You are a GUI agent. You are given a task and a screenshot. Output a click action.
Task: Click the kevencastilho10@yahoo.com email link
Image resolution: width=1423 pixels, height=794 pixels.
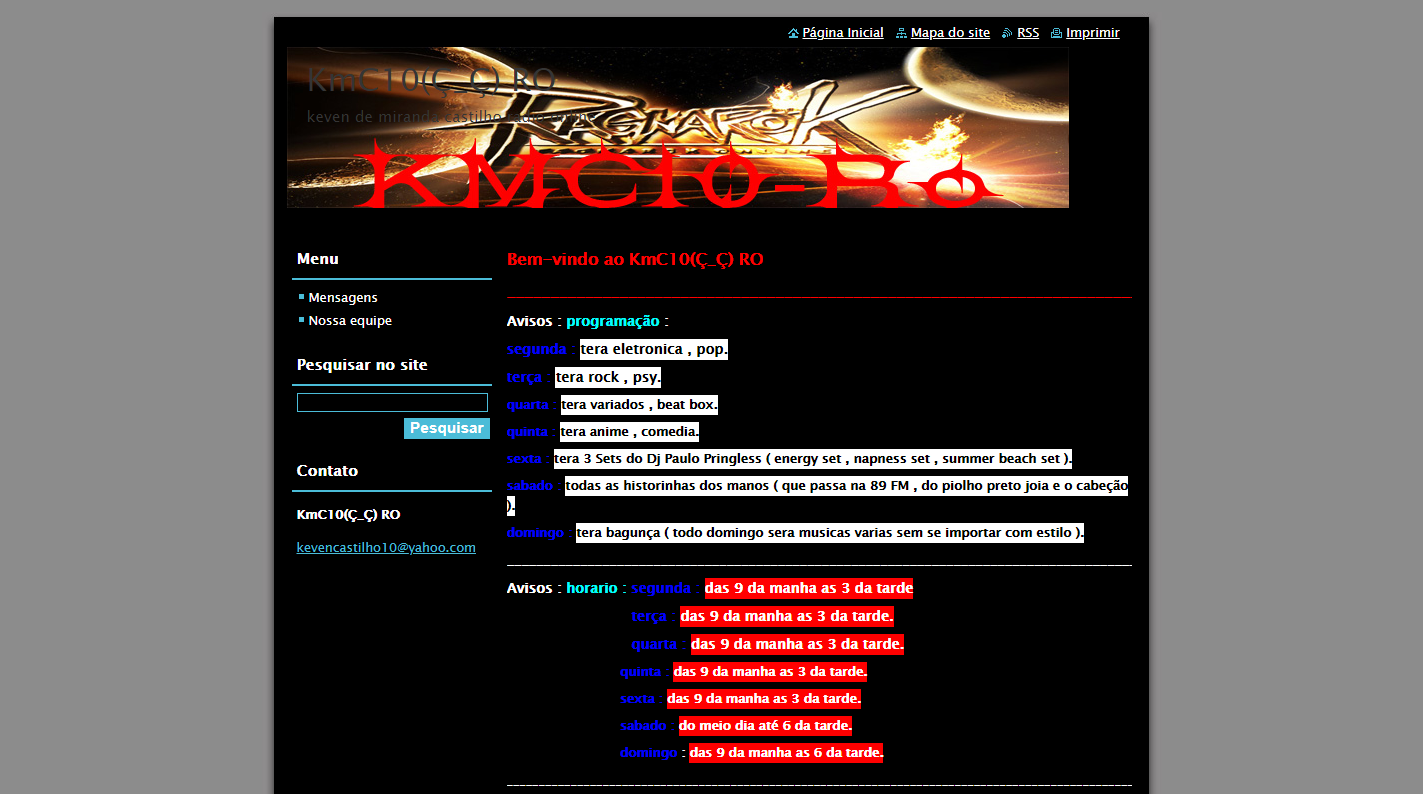(x=386, y=548)
